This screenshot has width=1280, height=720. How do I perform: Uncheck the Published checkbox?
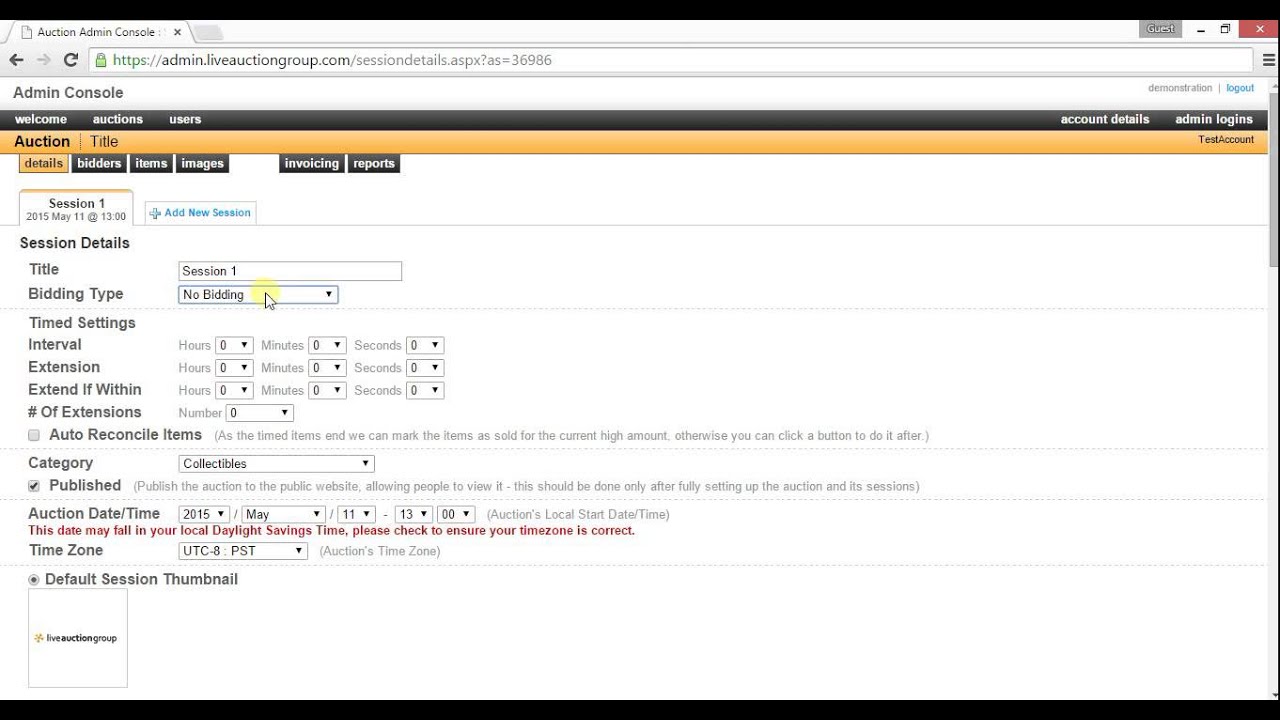point(34,486)
